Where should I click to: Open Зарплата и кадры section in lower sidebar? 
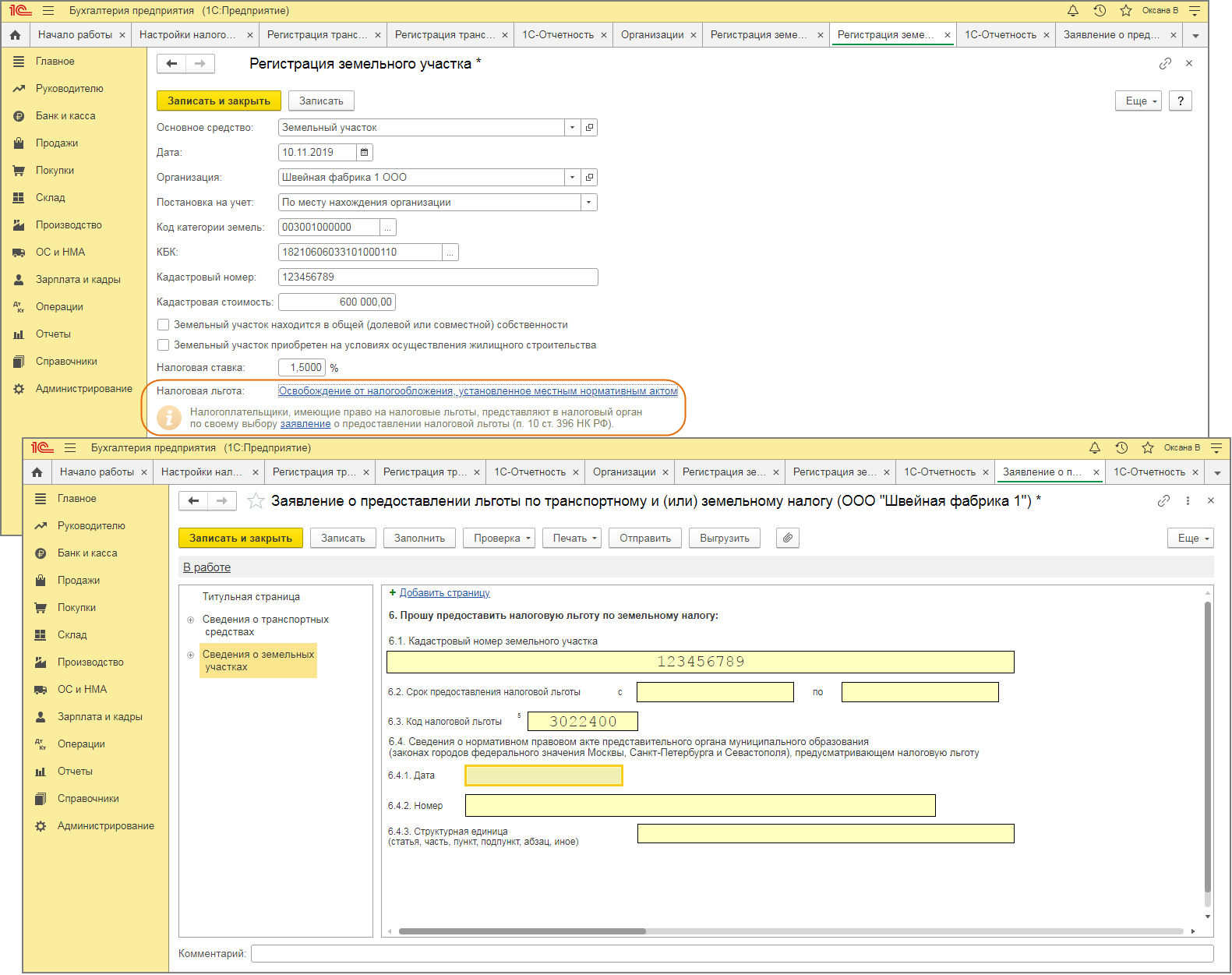click(99, 717)
